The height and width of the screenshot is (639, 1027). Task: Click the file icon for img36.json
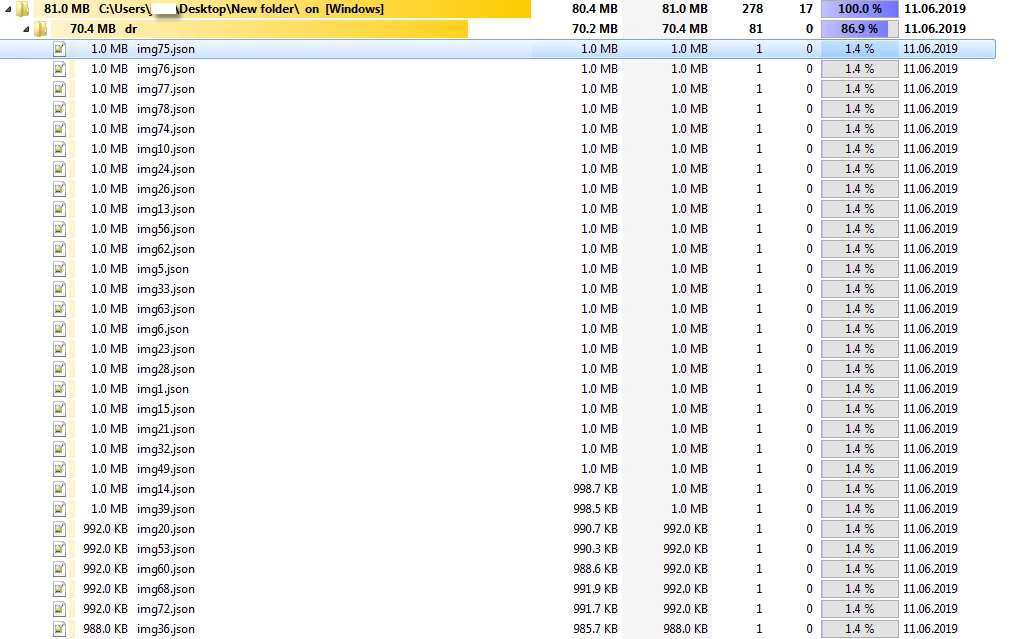pyautogui.click(x=60, y=629)
